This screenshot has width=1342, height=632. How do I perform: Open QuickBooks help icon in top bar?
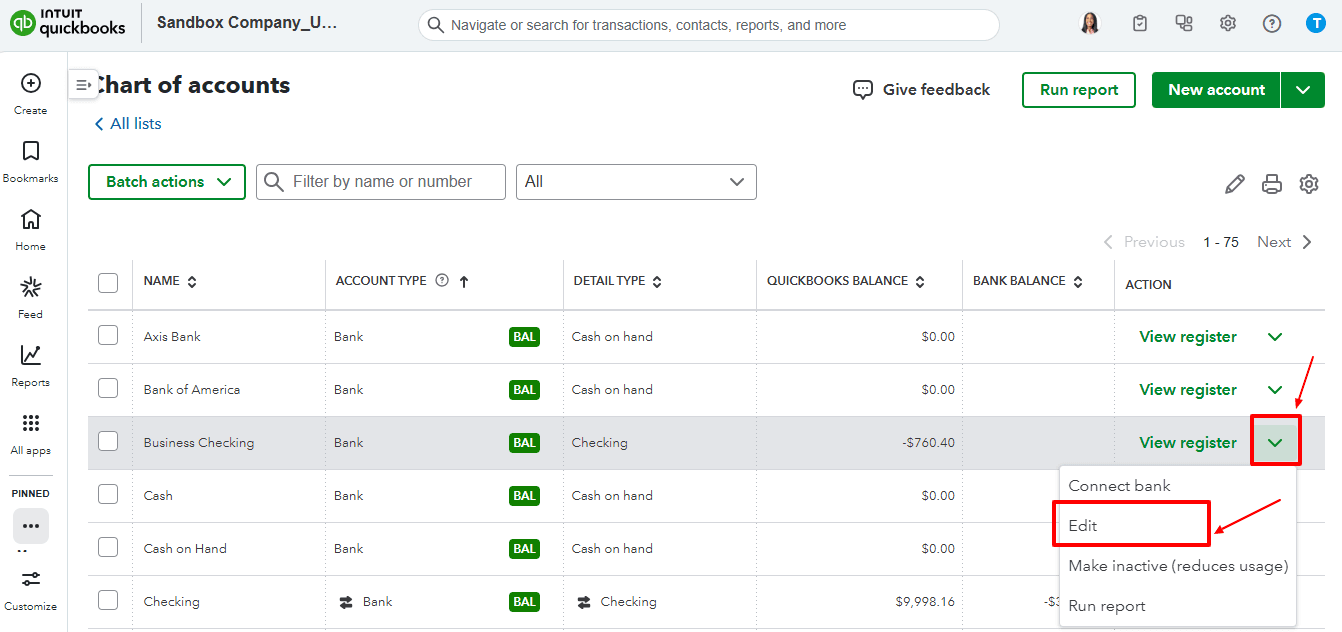coord(1271,22)
